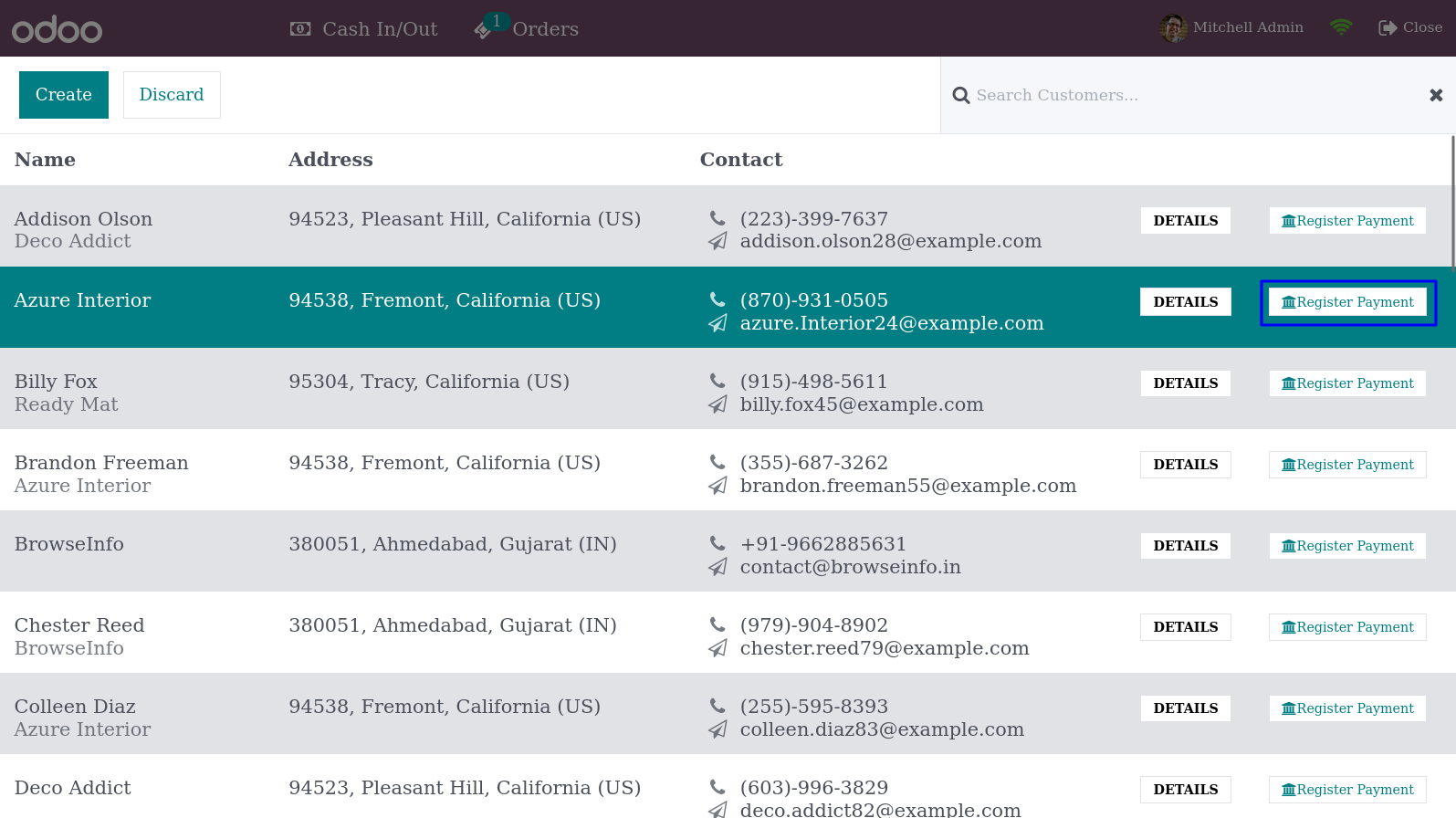Image resolution: width=1456 pixels, height=818 pixels.
Task: Select customer name Chester Reed
Action: [x=79, y=625]
